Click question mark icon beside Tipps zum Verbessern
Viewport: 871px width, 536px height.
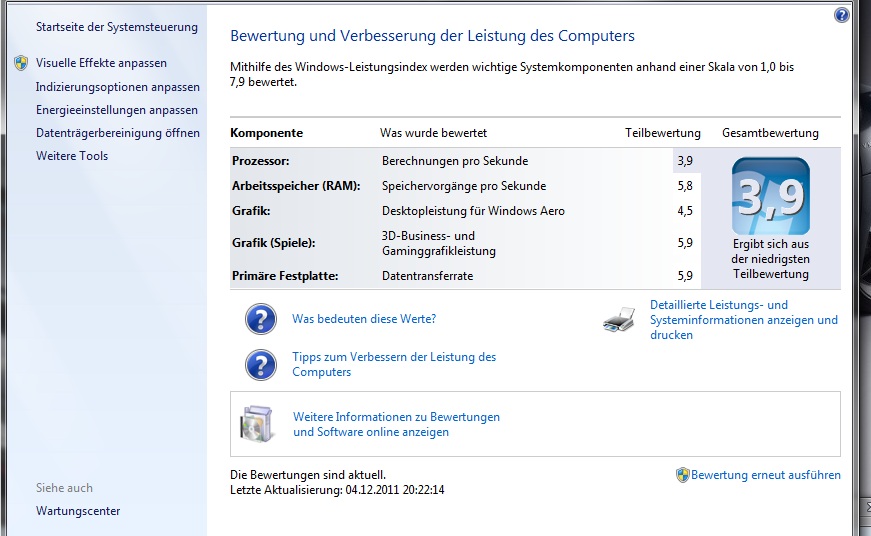coord(261,364)
